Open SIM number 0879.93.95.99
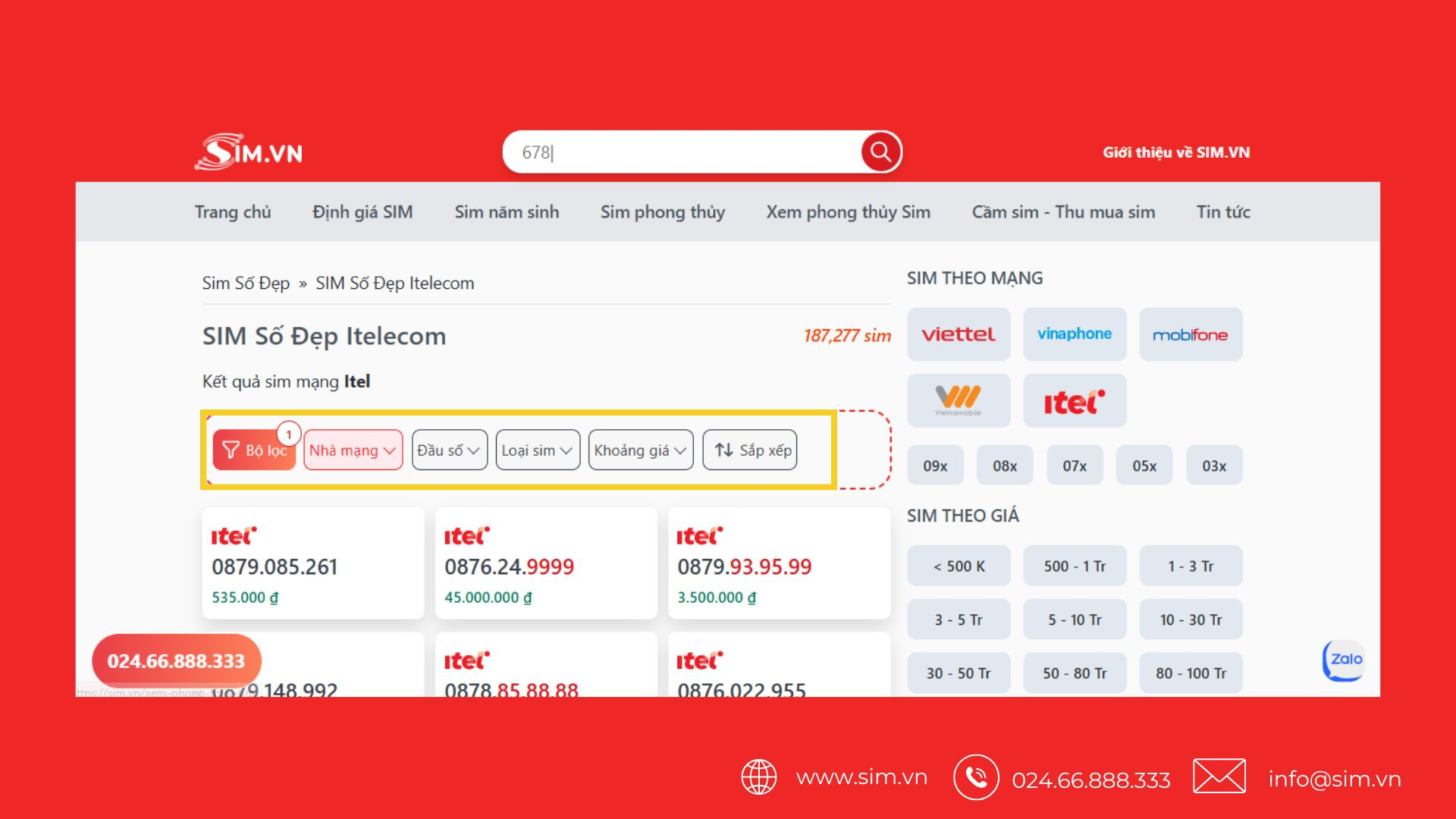The image size is (1456, 819). [x=744, y=567]
